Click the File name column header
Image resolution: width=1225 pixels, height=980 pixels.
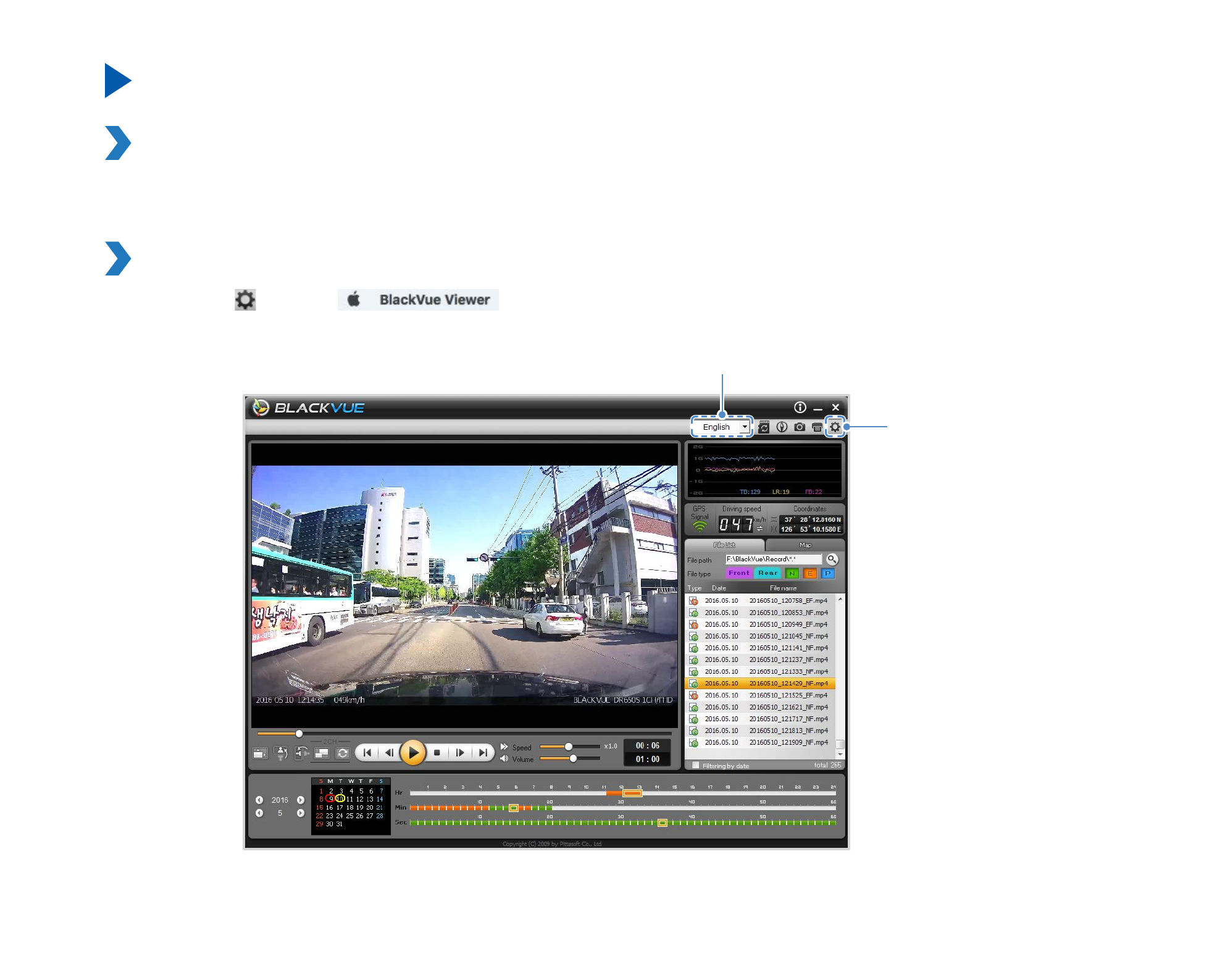pyautogui.click(x=784, y=588)
